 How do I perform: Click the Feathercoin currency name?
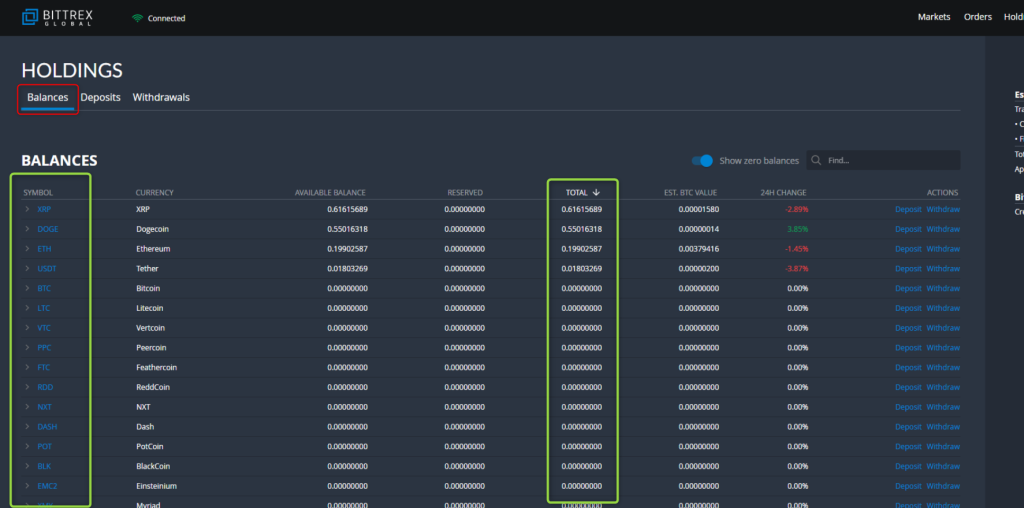click(156, 368)
